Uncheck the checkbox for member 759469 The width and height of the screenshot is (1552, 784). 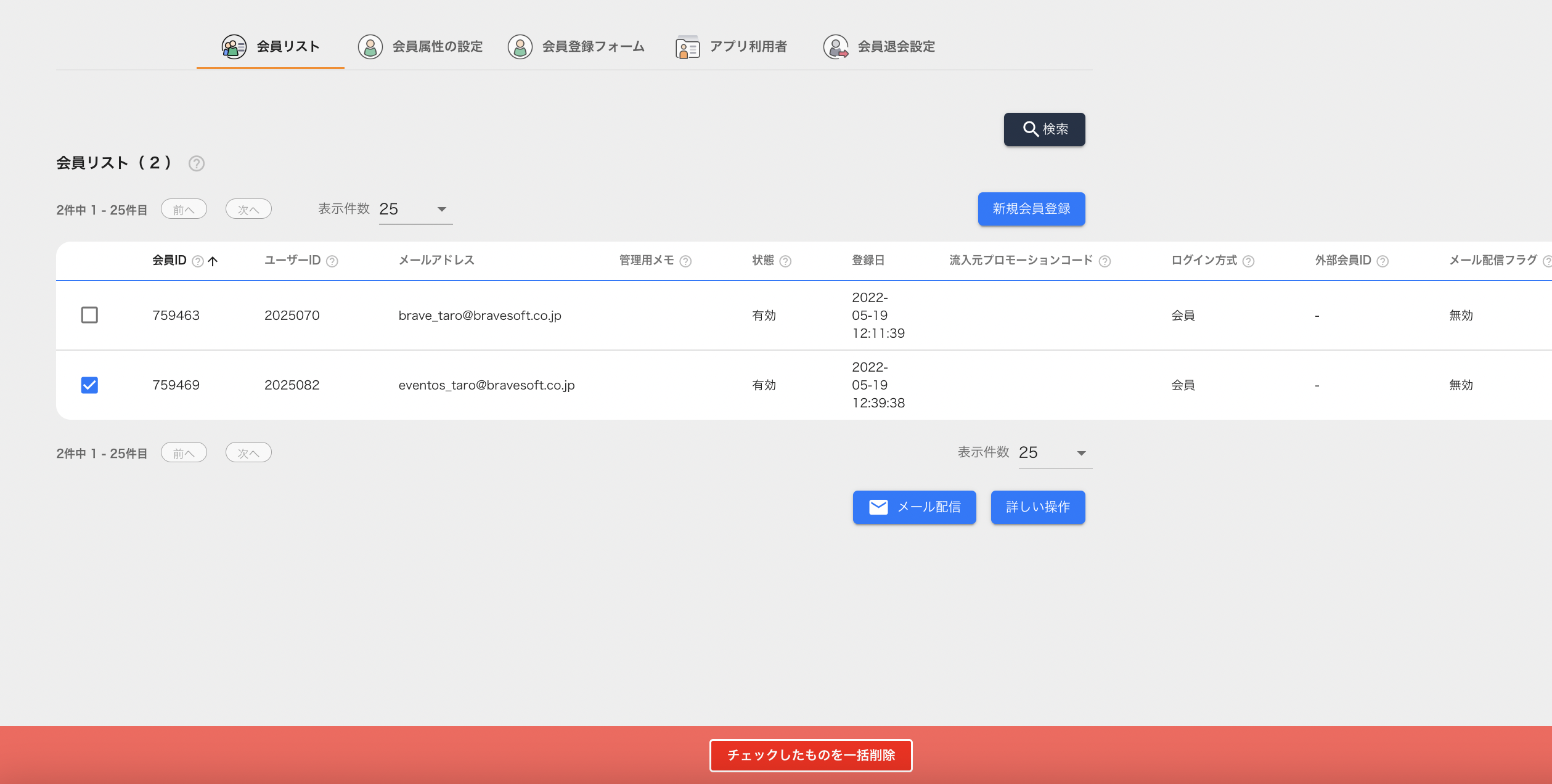[x=89, y=385]
